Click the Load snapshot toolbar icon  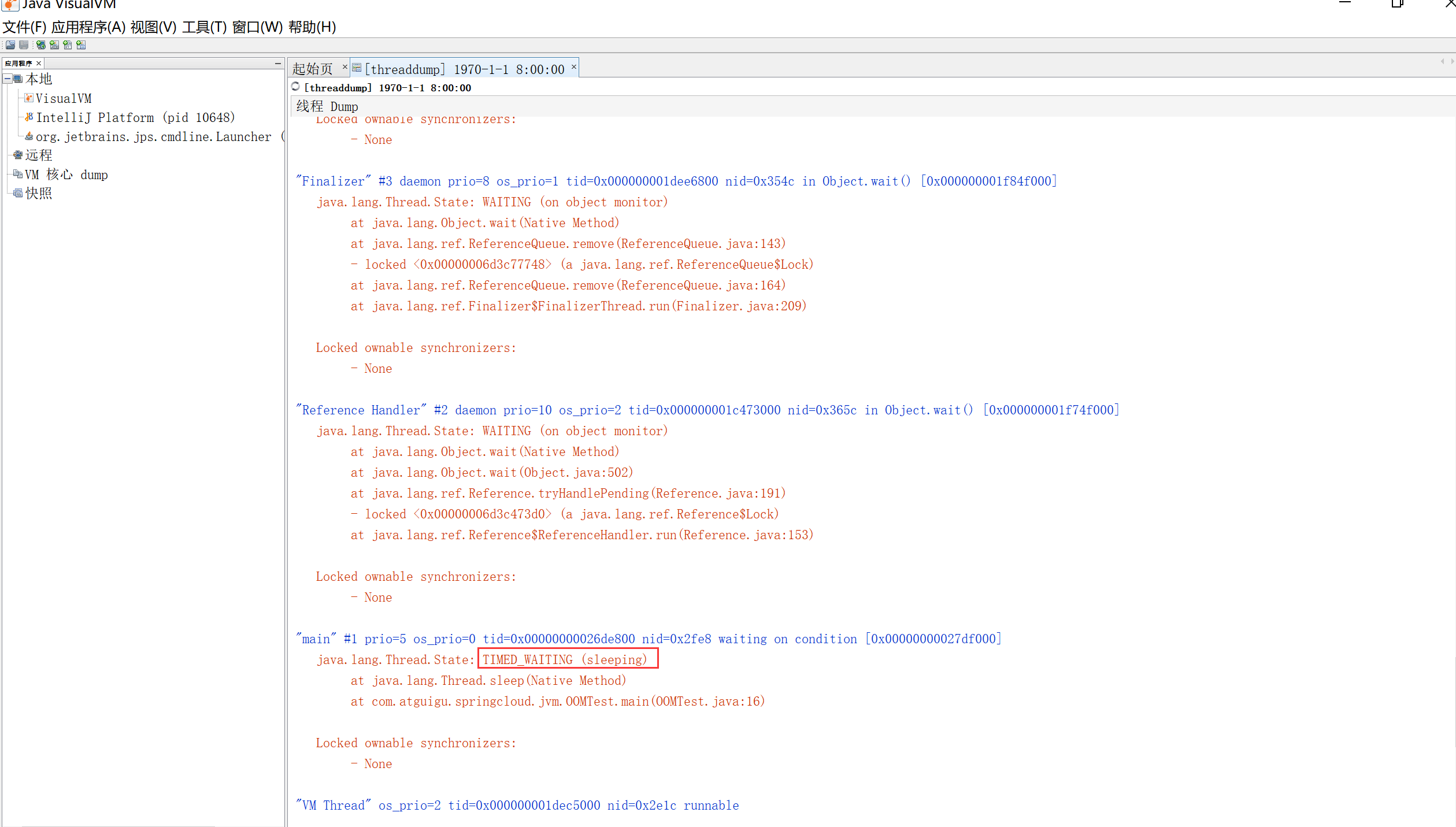coord(10,44)
